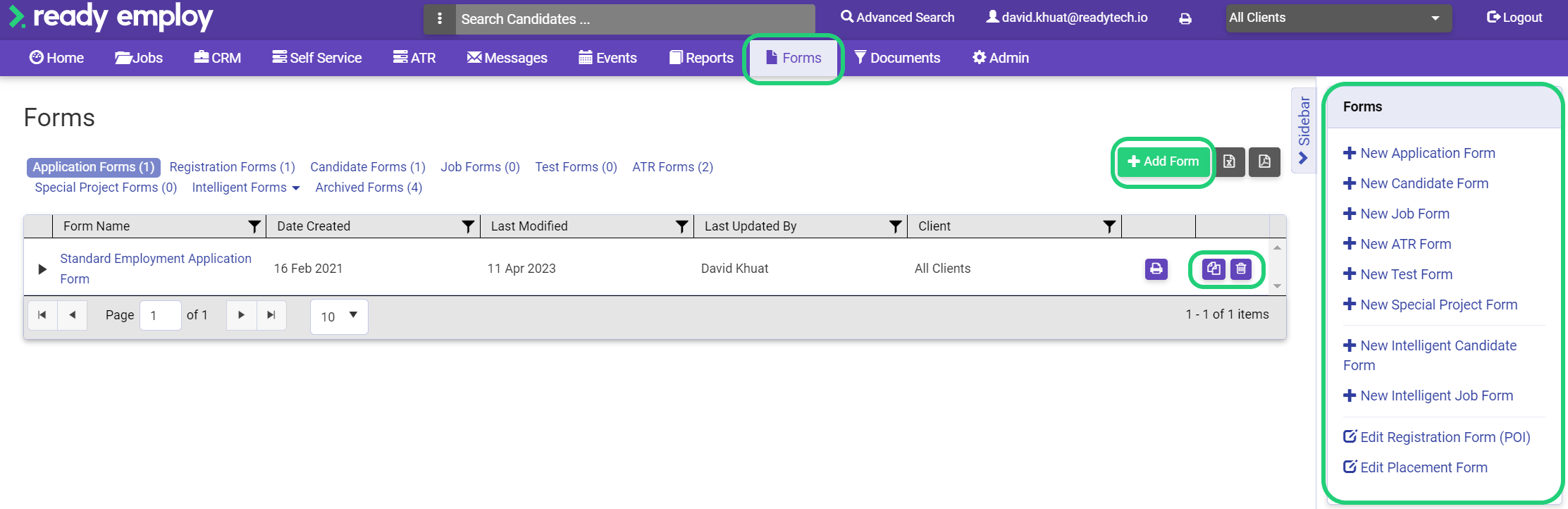This screenshot has height=509, width=1568.
Task: Click Edit Placement Form link
Action: click(1415, 467)
